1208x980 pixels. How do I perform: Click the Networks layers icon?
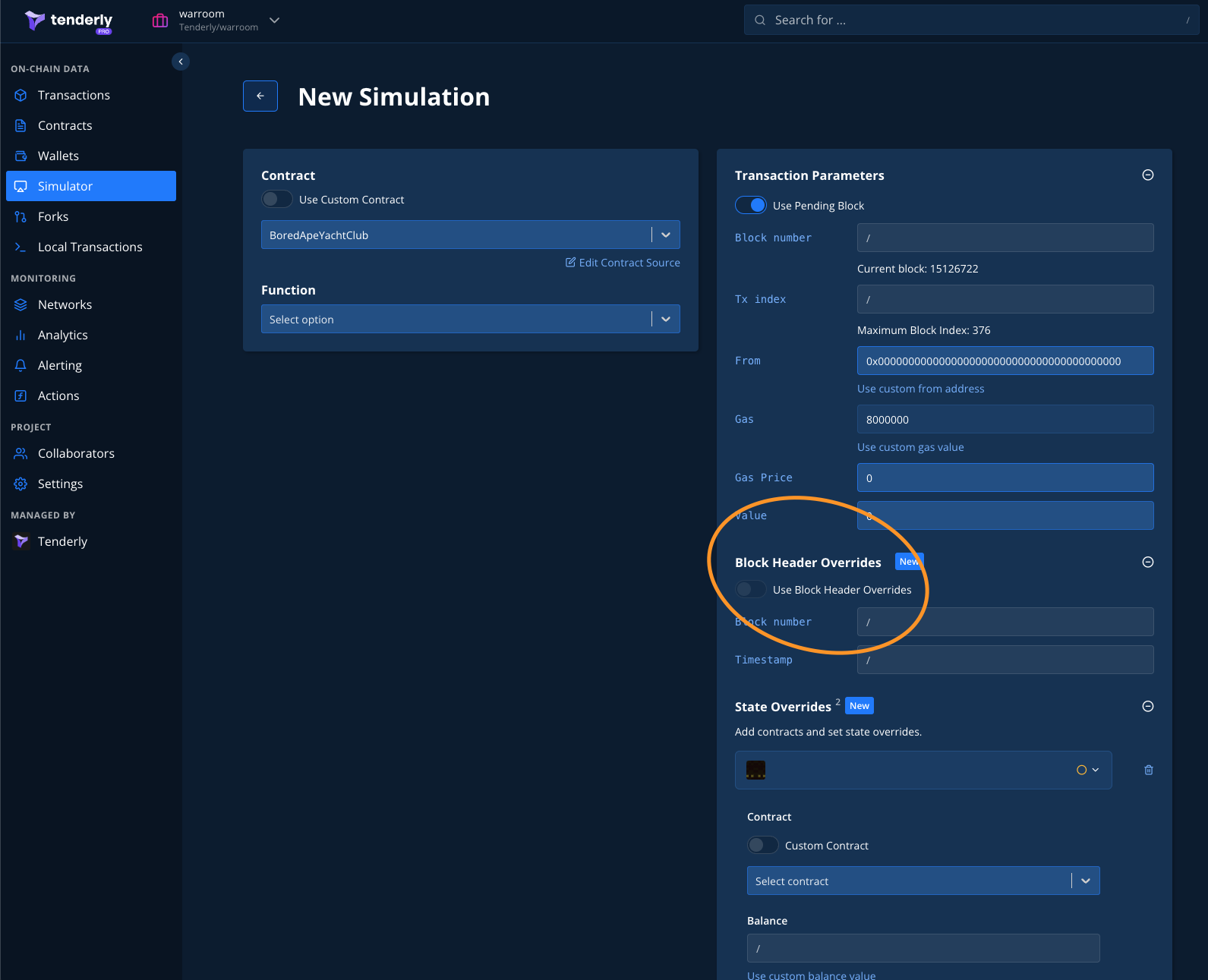click(21, 304)
